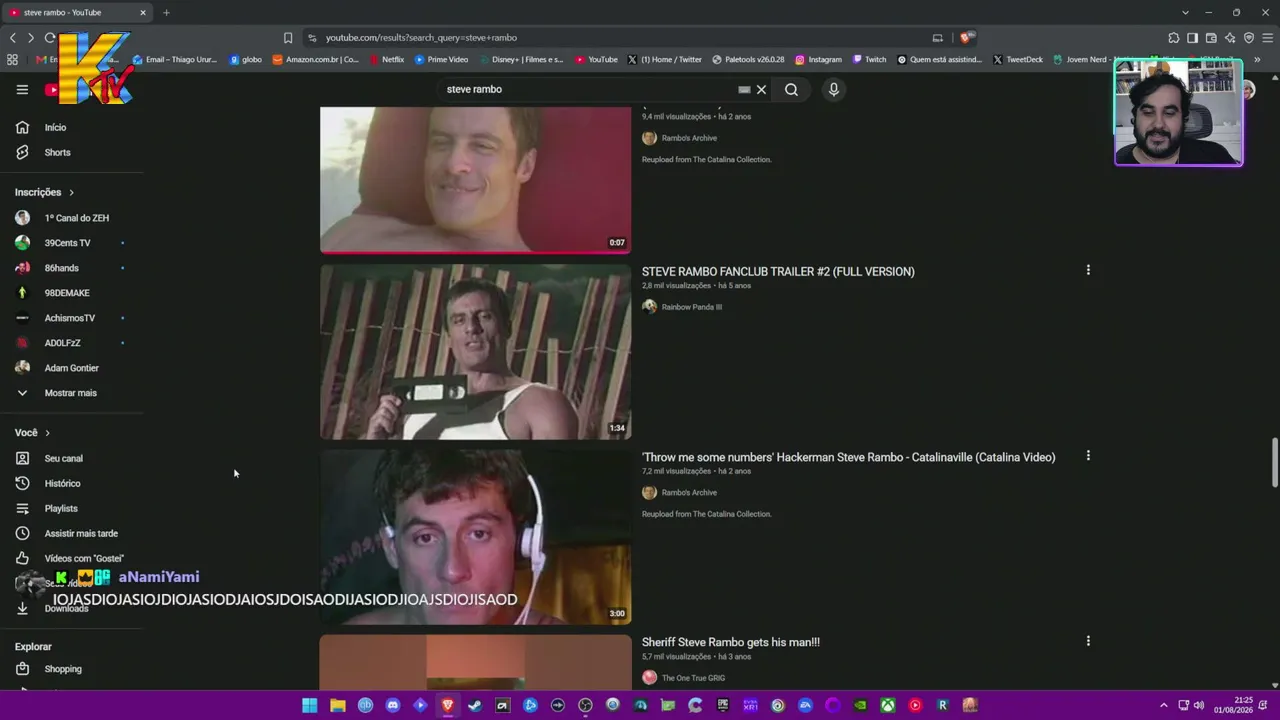This screenshot has height=720, width=1280.
Task: Open The One True GRIG channel
Action: pyautogui.click(x=693, y=678)
